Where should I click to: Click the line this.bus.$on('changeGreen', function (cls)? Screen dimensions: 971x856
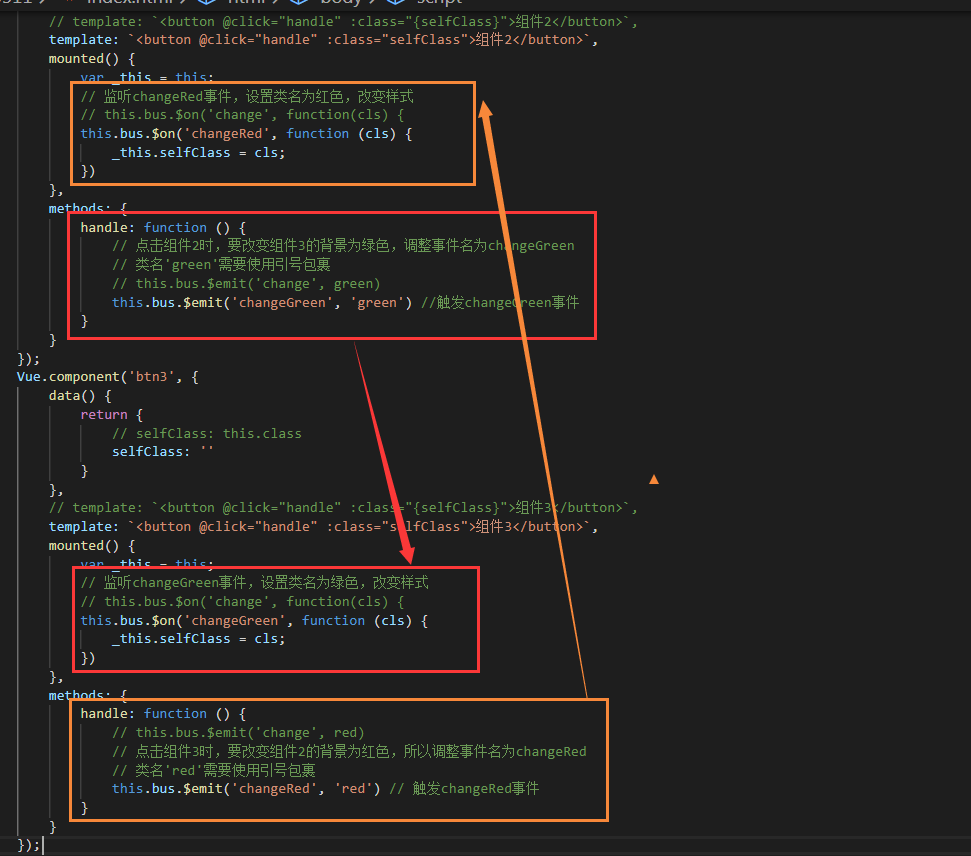254,621
